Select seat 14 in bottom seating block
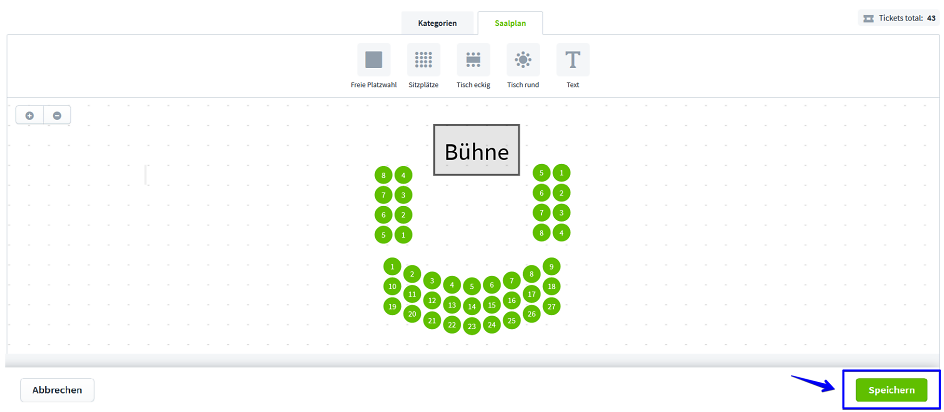 [472, 306]
